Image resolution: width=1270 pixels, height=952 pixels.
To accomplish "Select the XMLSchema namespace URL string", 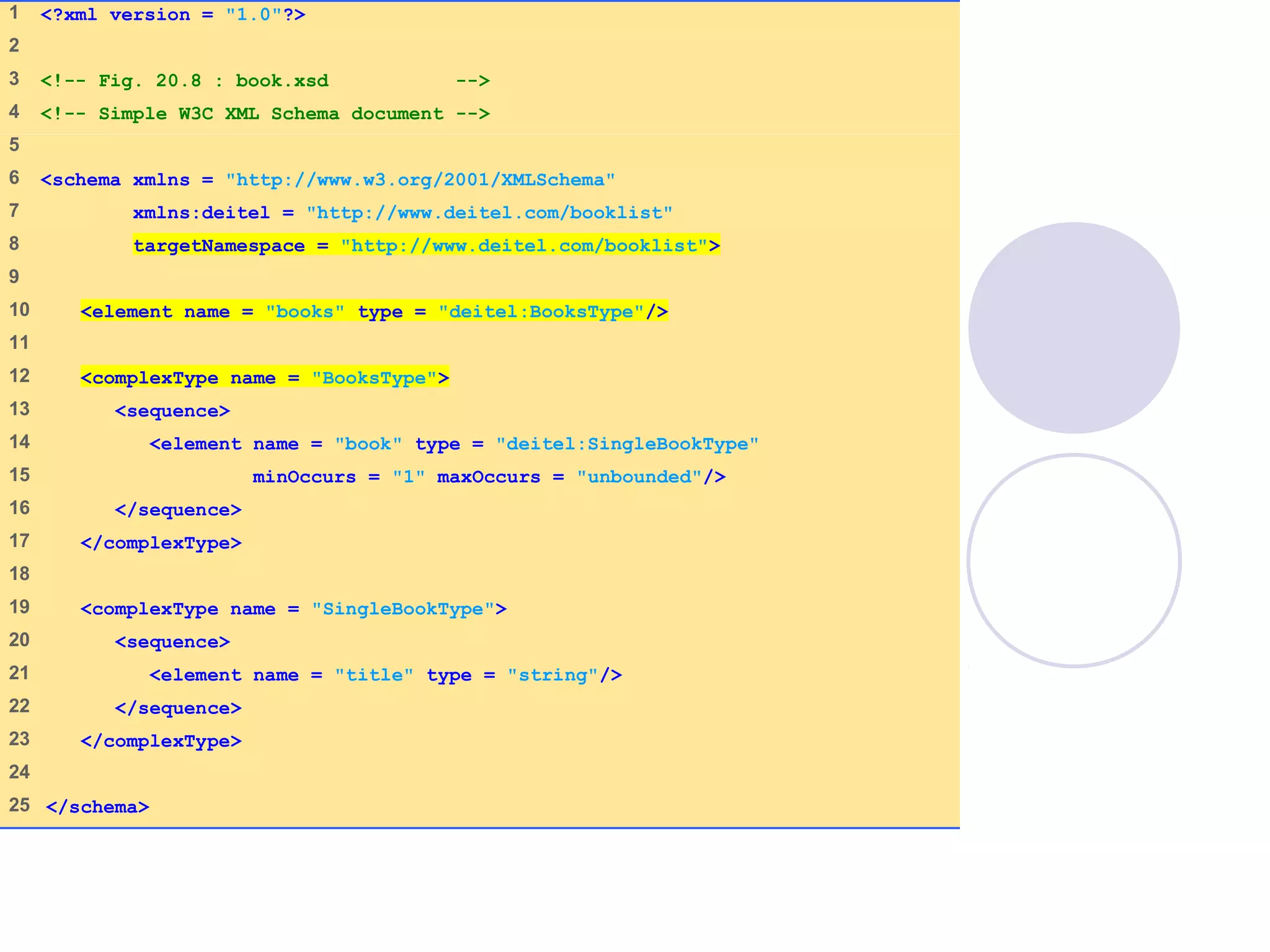I will 420,180.
